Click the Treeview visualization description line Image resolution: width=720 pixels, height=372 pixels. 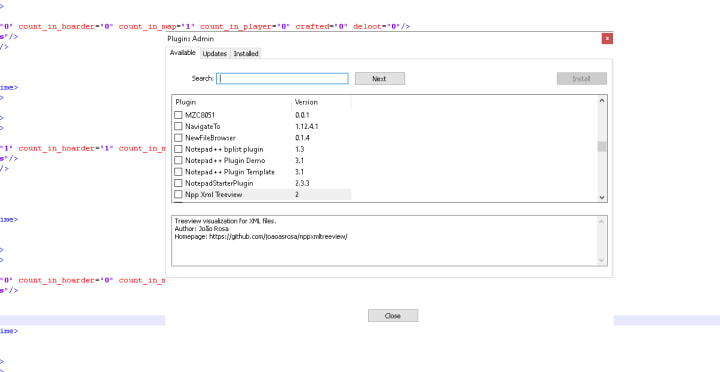coord(225,221)
